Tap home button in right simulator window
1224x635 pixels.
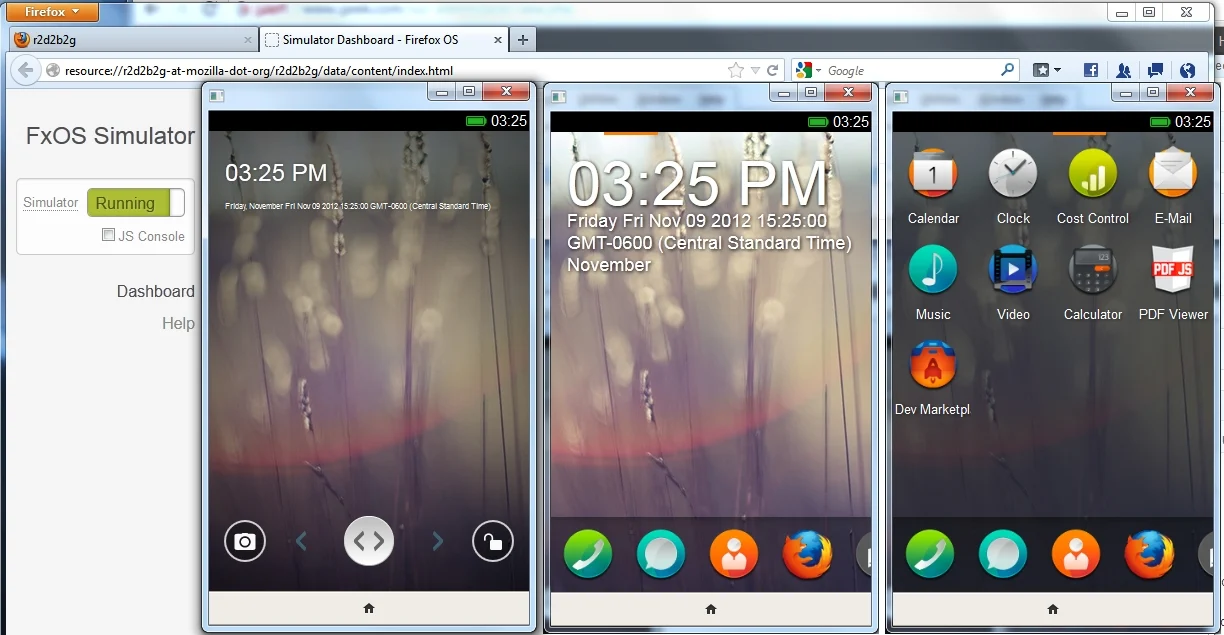click(x=1053, y=609)
